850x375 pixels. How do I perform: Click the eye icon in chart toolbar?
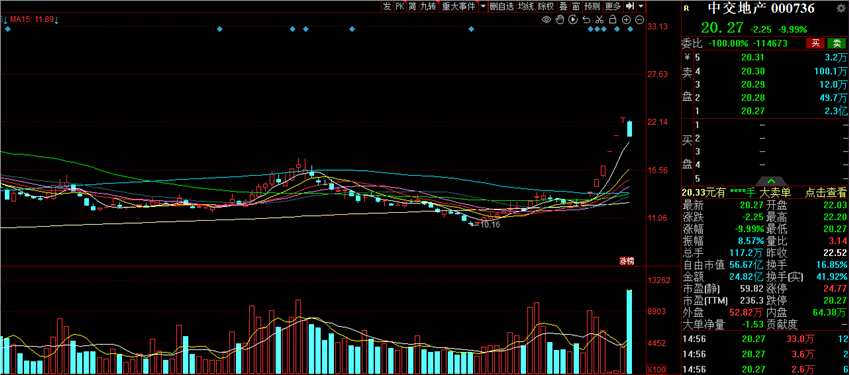pyautogui.click(x=546, y=20)
